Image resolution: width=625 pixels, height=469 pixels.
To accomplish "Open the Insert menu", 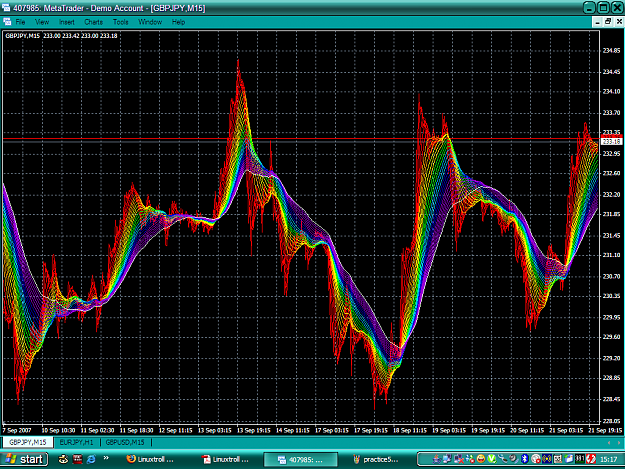I will (67, 22).
